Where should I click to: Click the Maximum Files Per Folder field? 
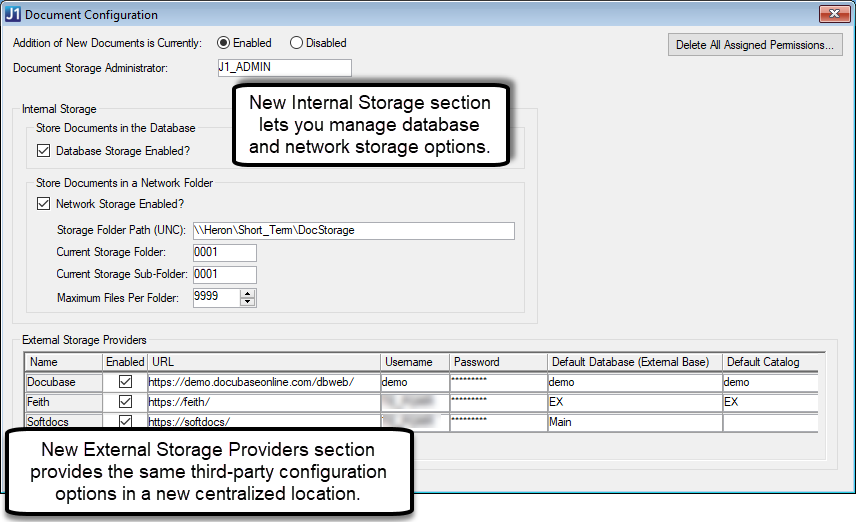[x=216, y=298]
